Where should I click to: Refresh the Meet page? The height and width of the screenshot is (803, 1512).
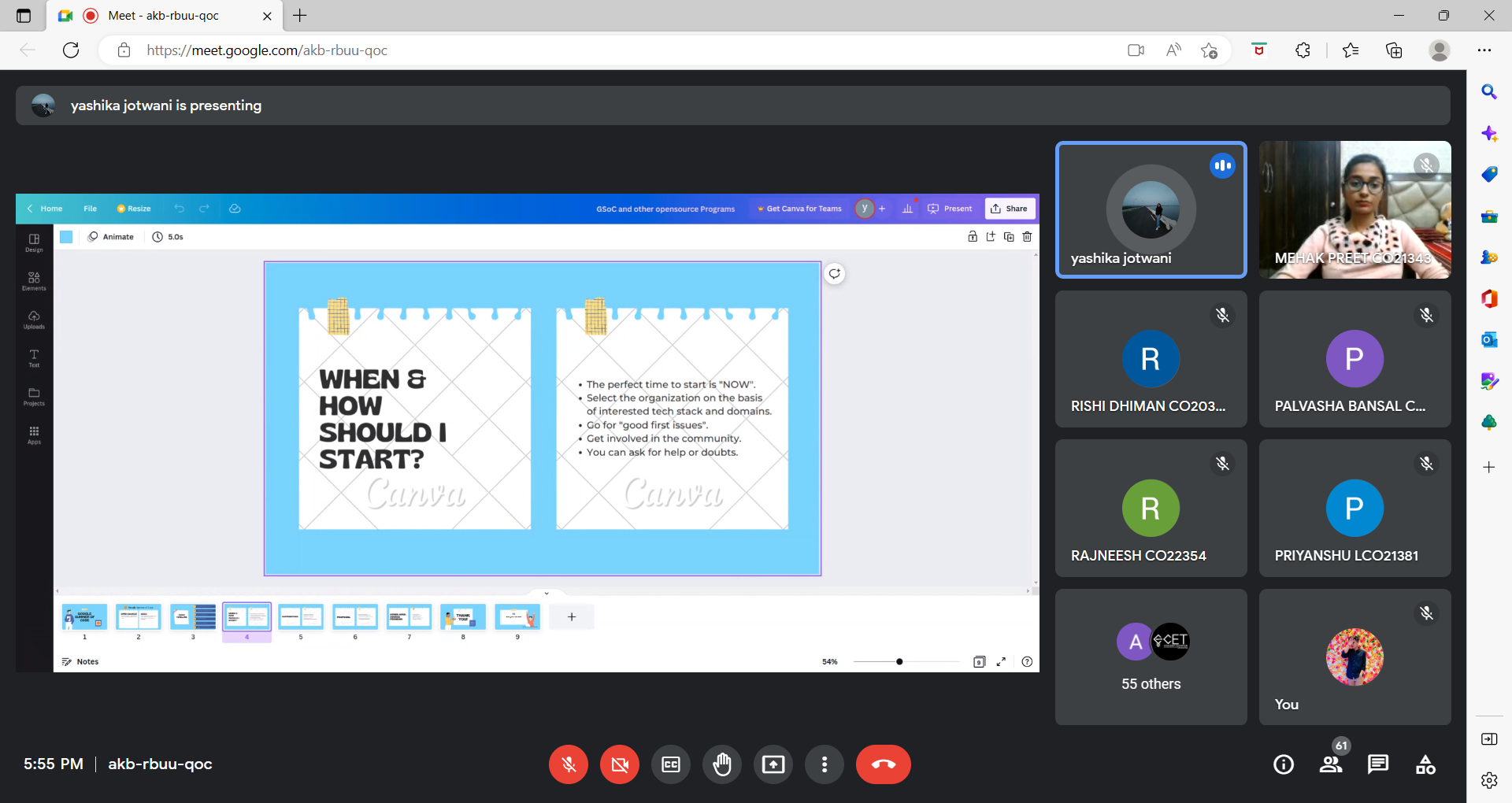(x=71, y=50)
